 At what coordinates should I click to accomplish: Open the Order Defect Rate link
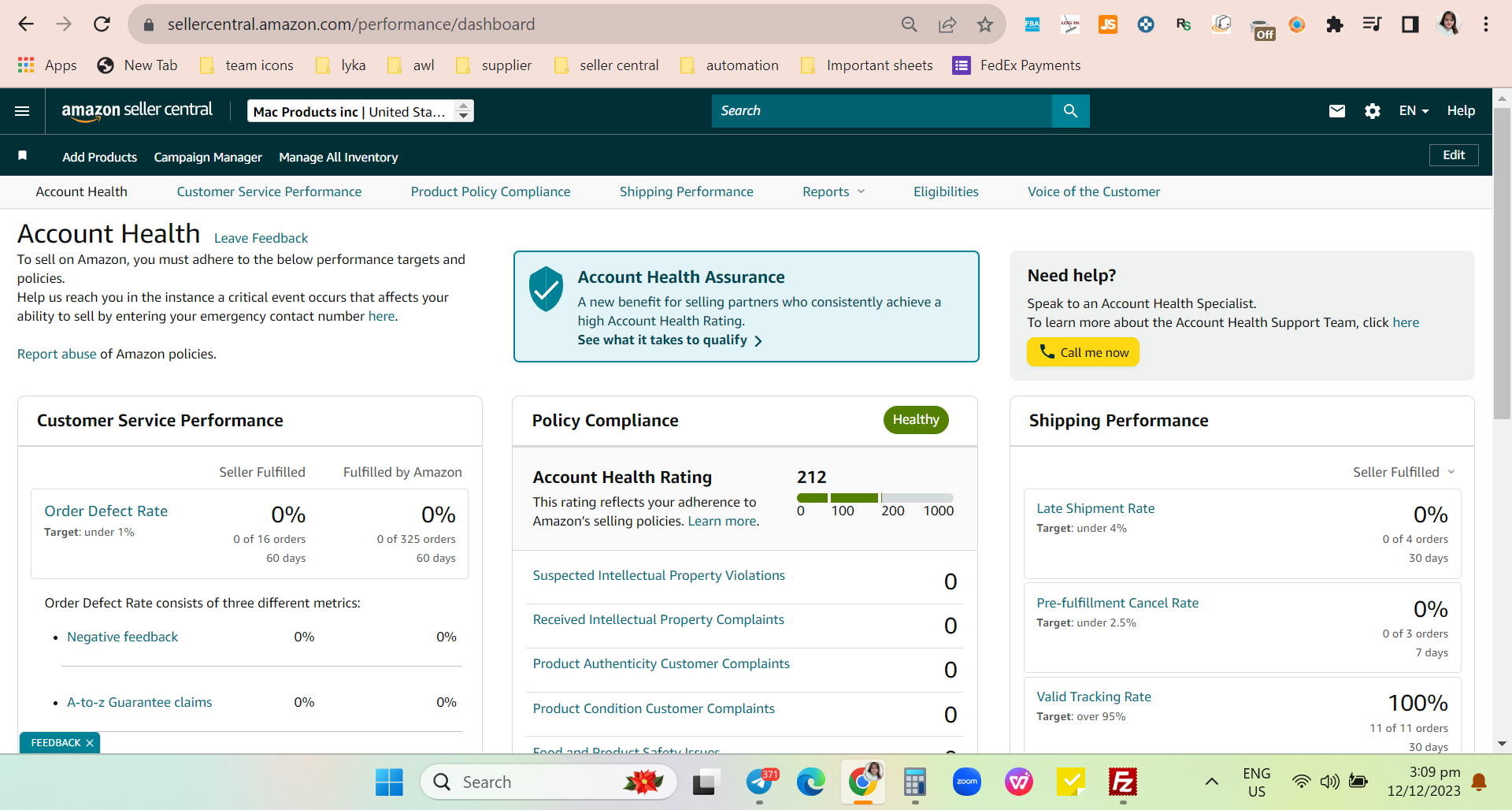point(106,511)
